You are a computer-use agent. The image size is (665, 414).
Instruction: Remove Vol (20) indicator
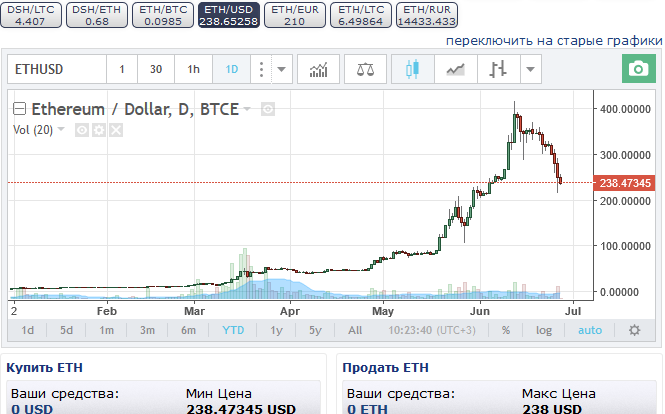tap(116, 130)
